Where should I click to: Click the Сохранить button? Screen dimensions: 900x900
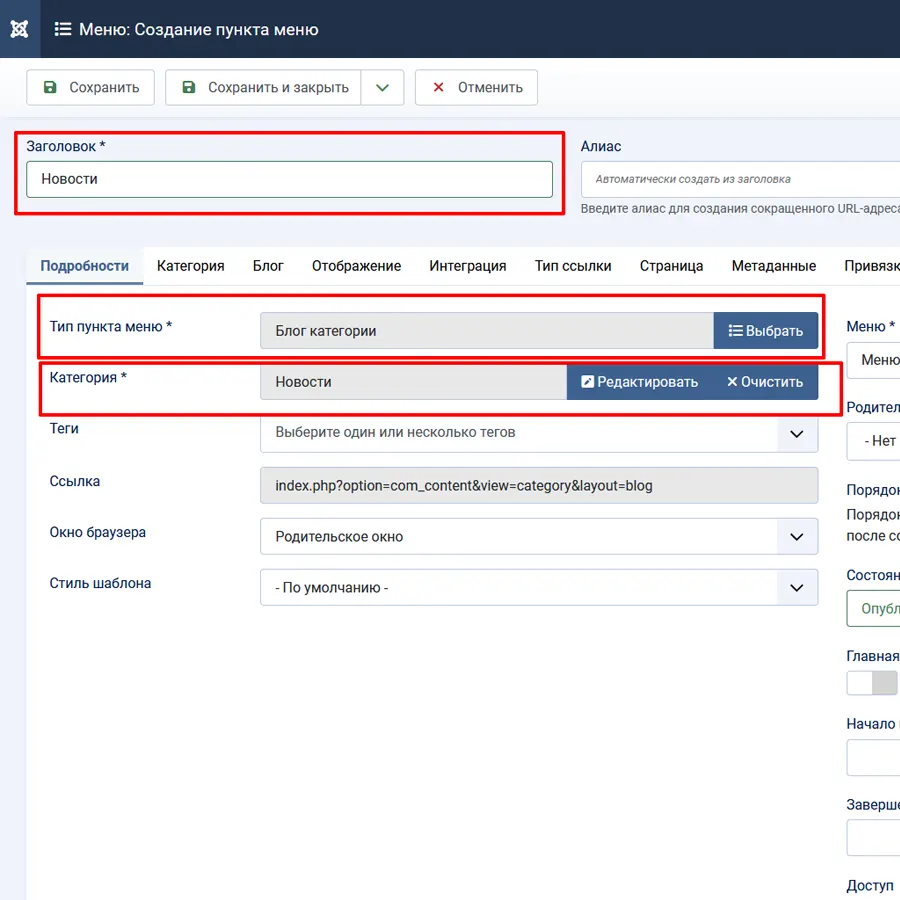coord(90,87)
